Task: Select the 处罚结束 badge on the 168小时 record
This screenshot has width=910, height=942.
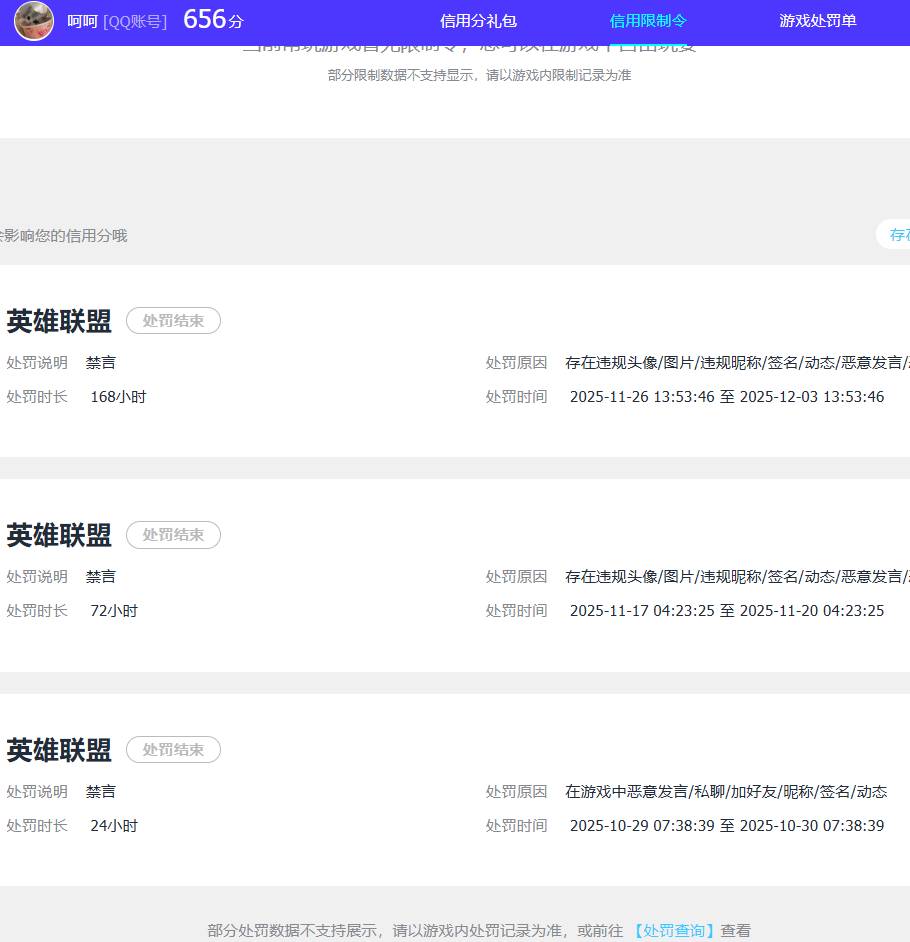Action: point(173,321)
